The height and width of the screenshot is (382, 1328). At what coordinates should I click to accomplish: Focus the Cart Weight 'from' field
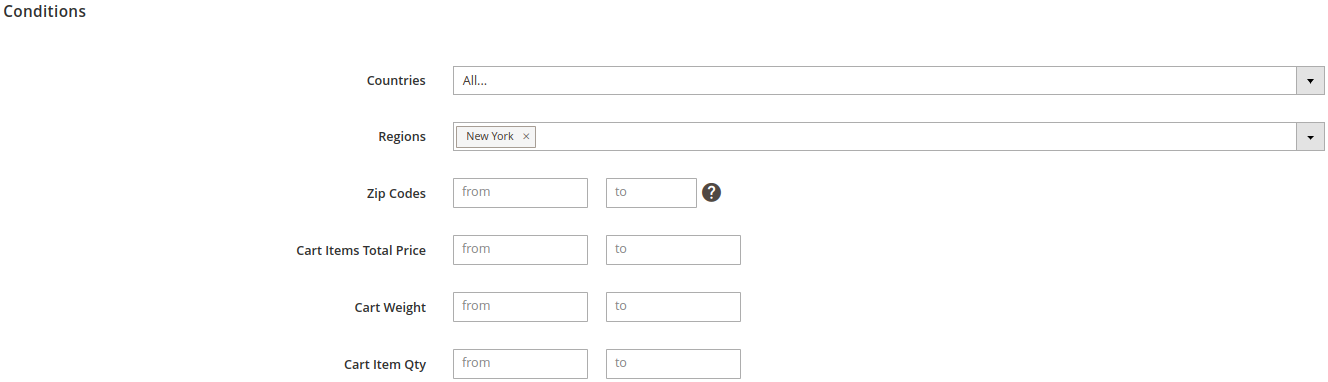coord(520,307)
